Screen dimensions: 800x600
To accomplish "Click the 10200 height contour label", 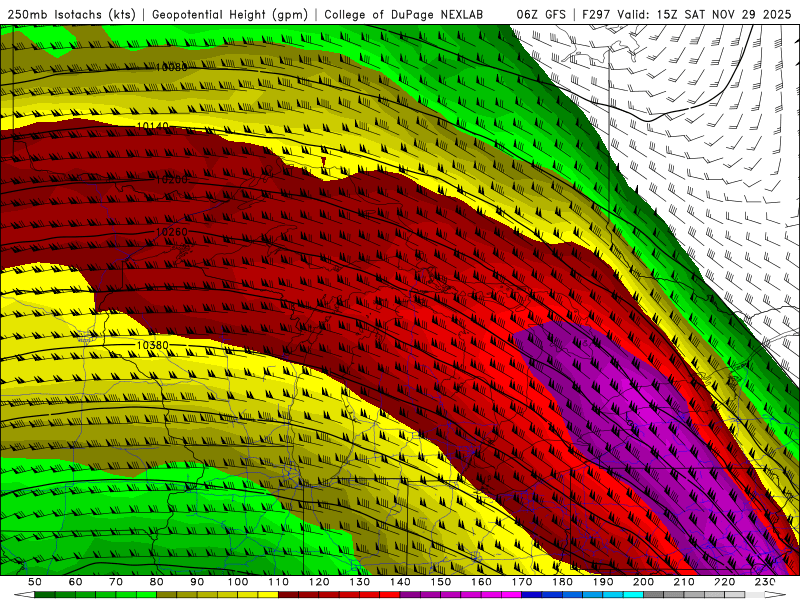I will coord(171,180).
